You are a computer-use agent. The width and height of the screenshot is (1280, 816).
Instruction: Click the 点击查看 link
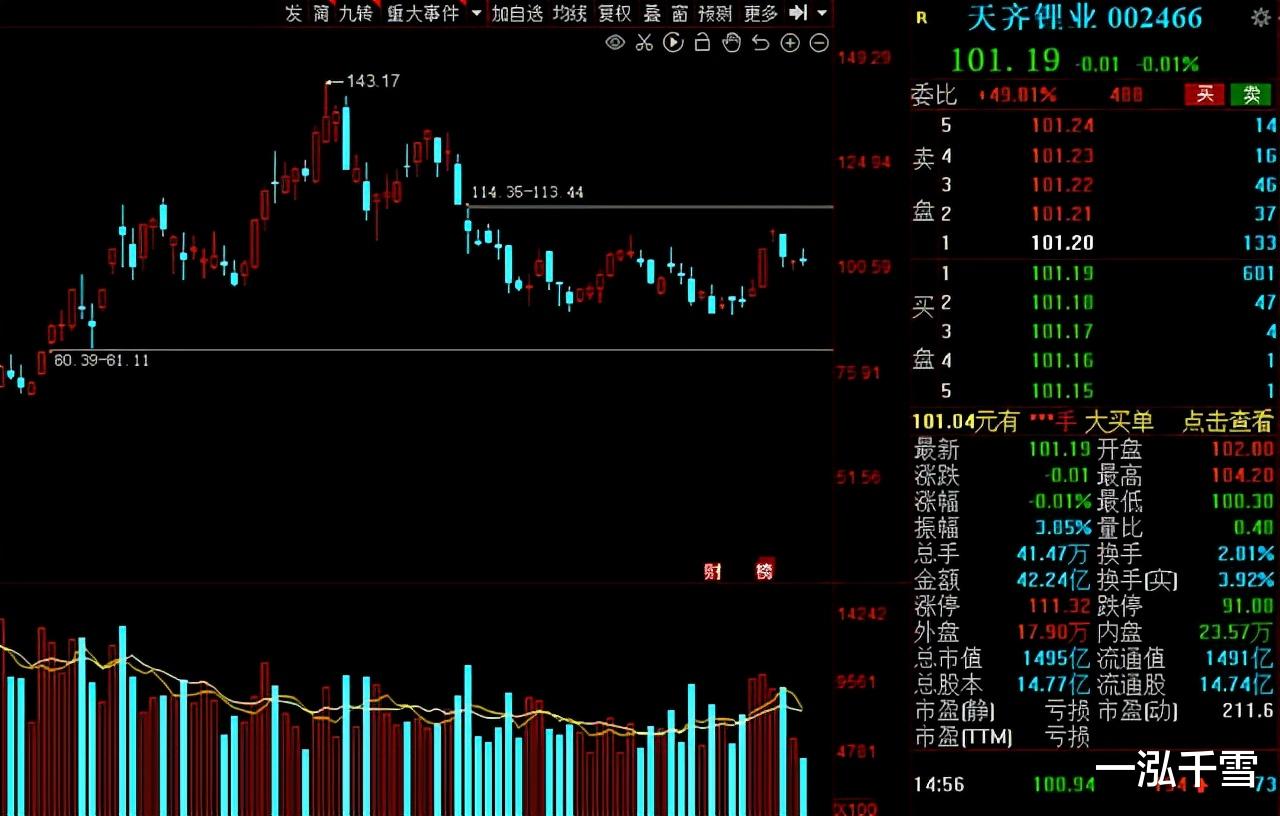click(x=1228, y=422)
